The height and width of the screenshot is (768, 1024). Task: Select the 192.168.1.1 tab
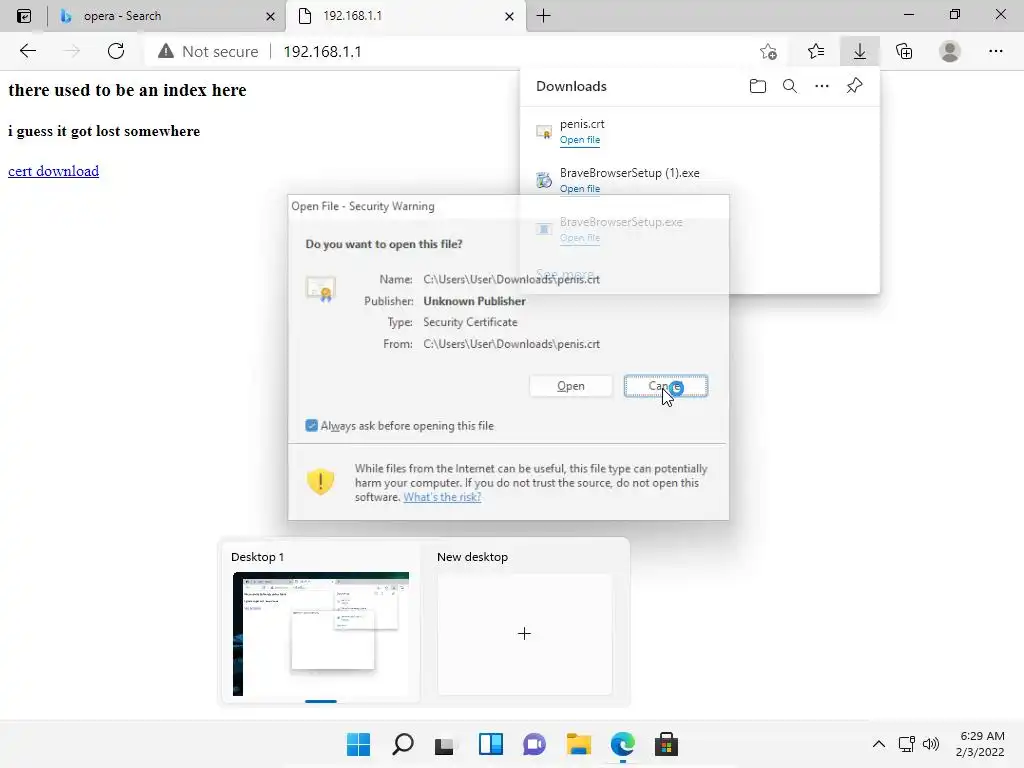click(x=405, y=16)
